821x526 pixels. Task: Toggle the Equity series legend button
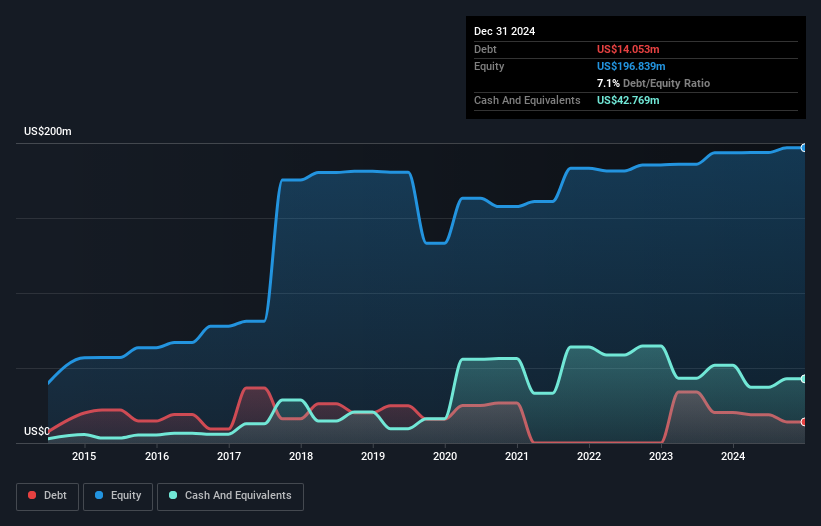118,496
